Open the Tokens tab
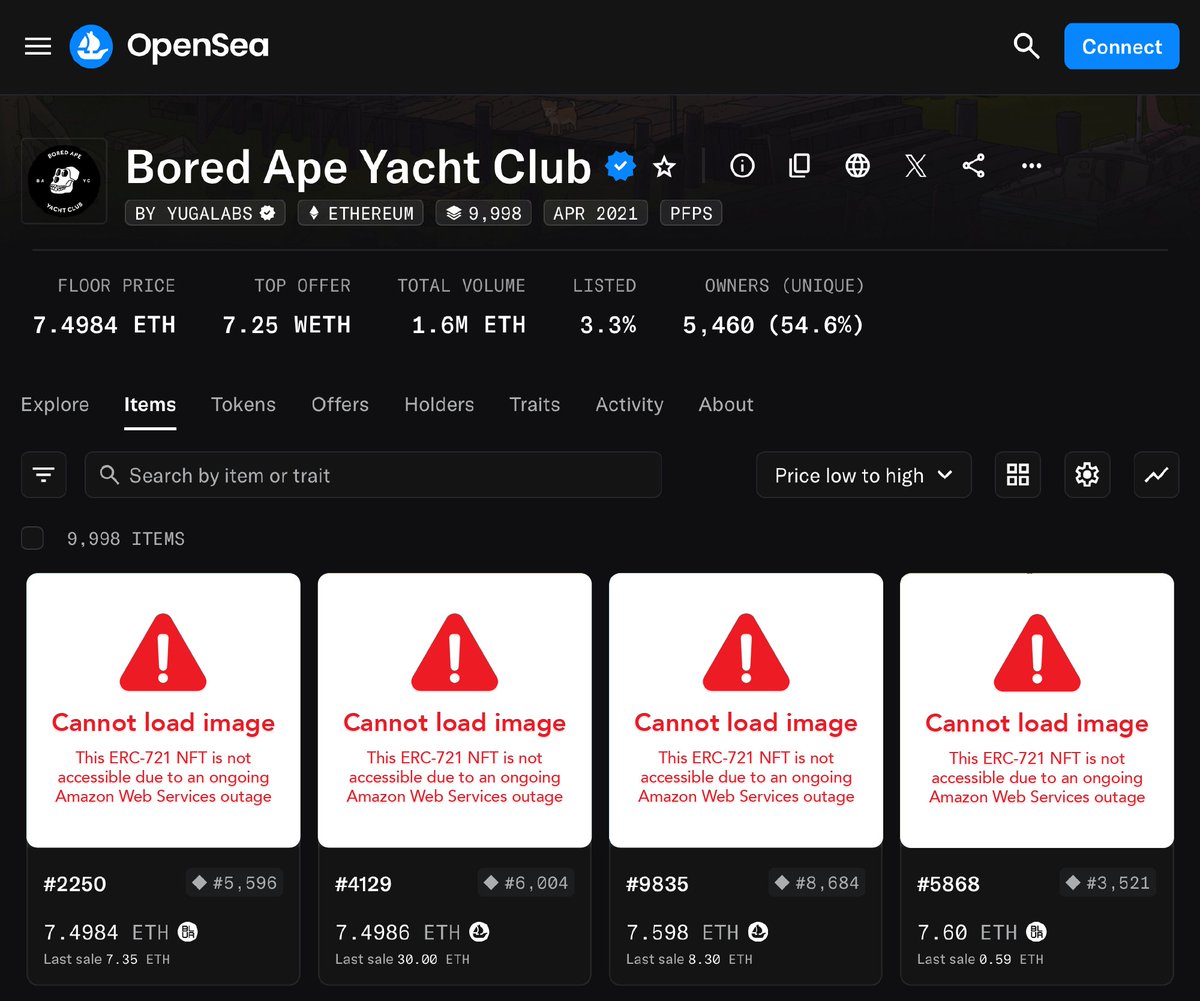 pos(243,405)
